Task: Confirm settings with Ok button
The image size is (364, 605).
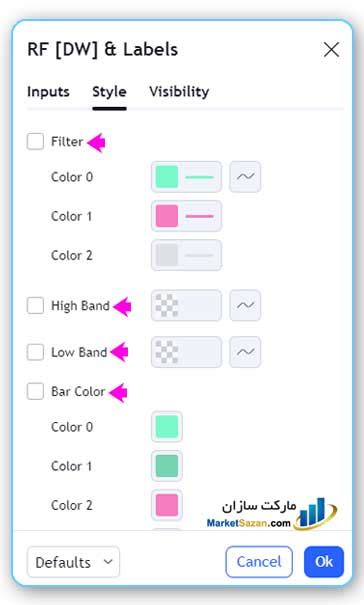Action: pos(324,562)
